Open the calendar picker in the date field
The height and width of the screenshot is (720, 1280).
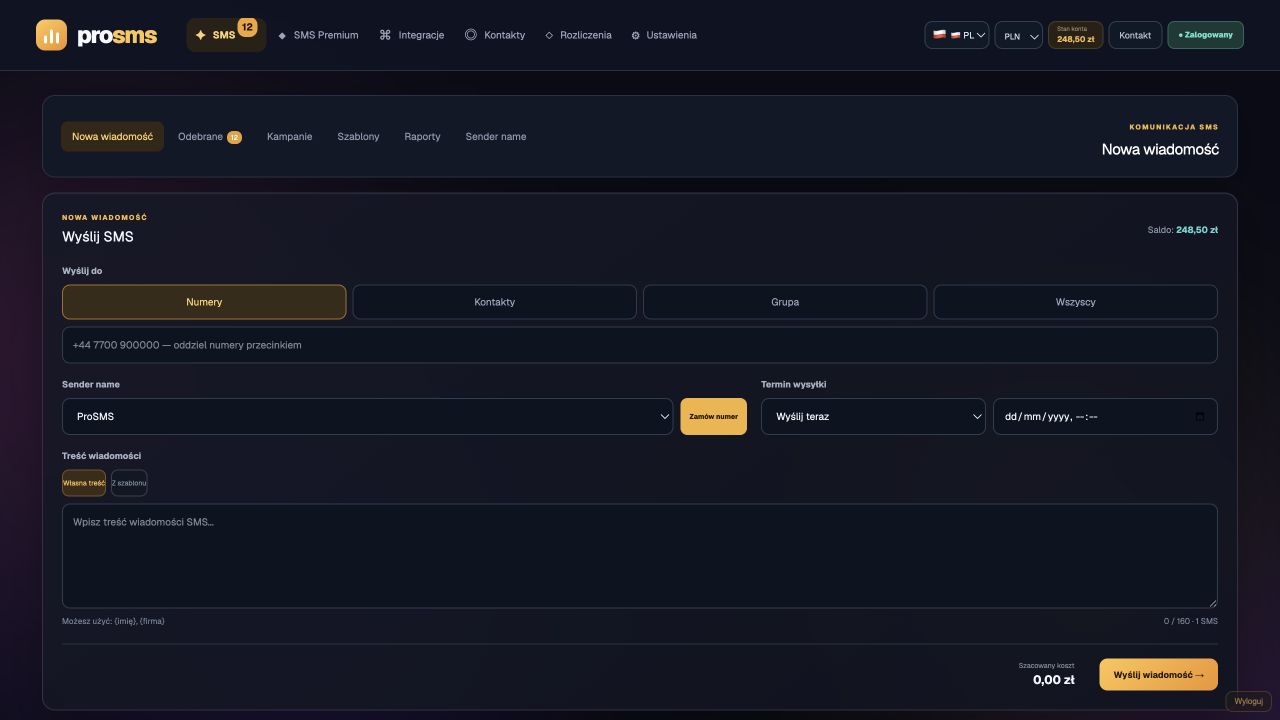coord(1200,417)
